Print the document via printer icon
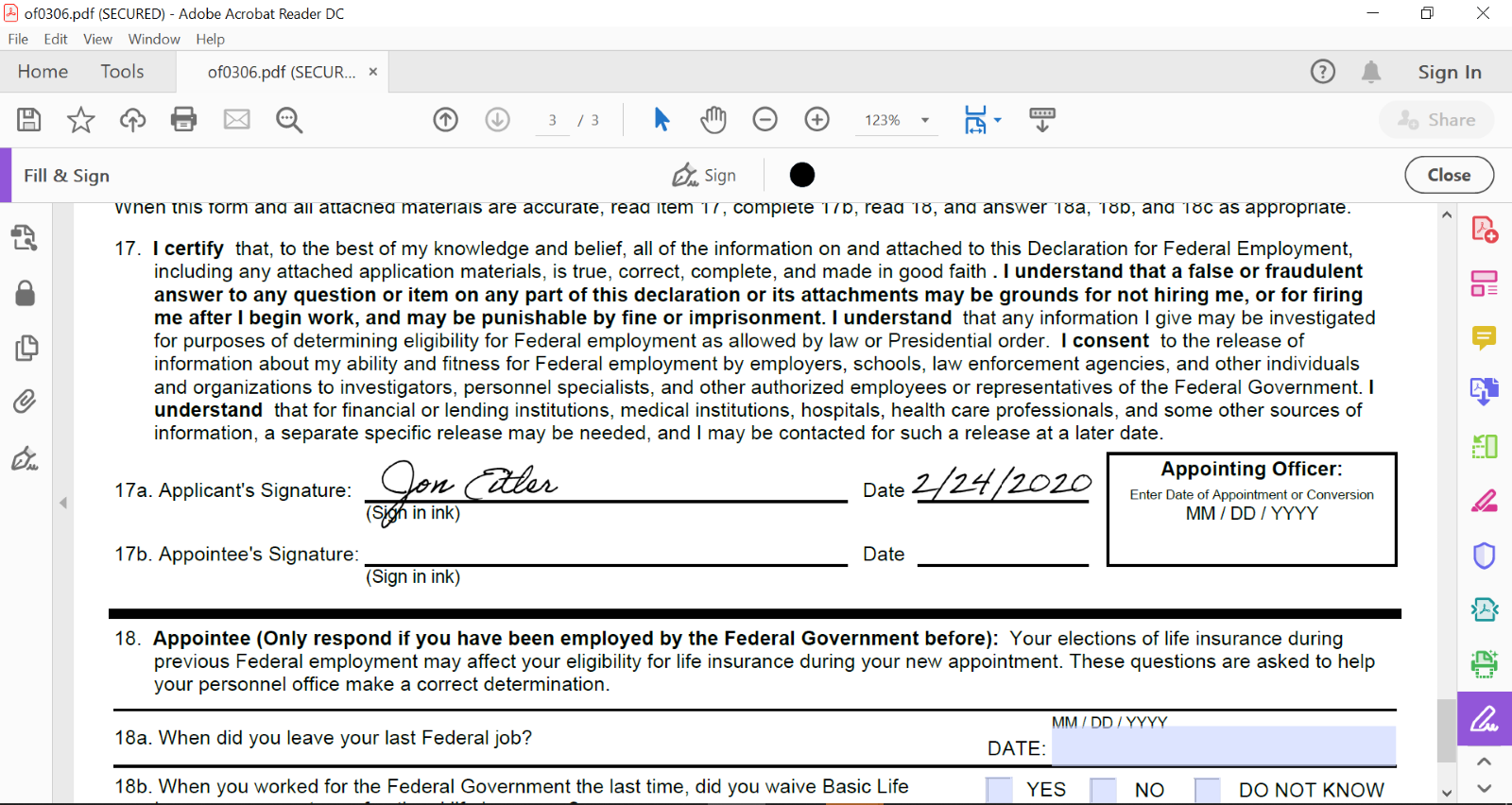 (x=183, y=119)
